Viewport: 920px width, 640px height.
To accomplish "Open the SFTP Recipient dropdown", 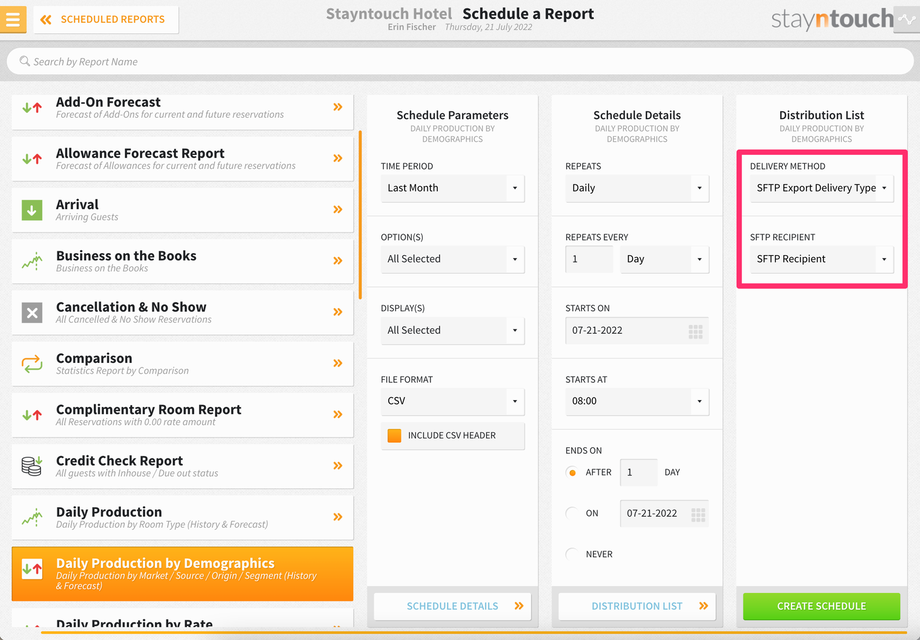I will pos(821,259).
